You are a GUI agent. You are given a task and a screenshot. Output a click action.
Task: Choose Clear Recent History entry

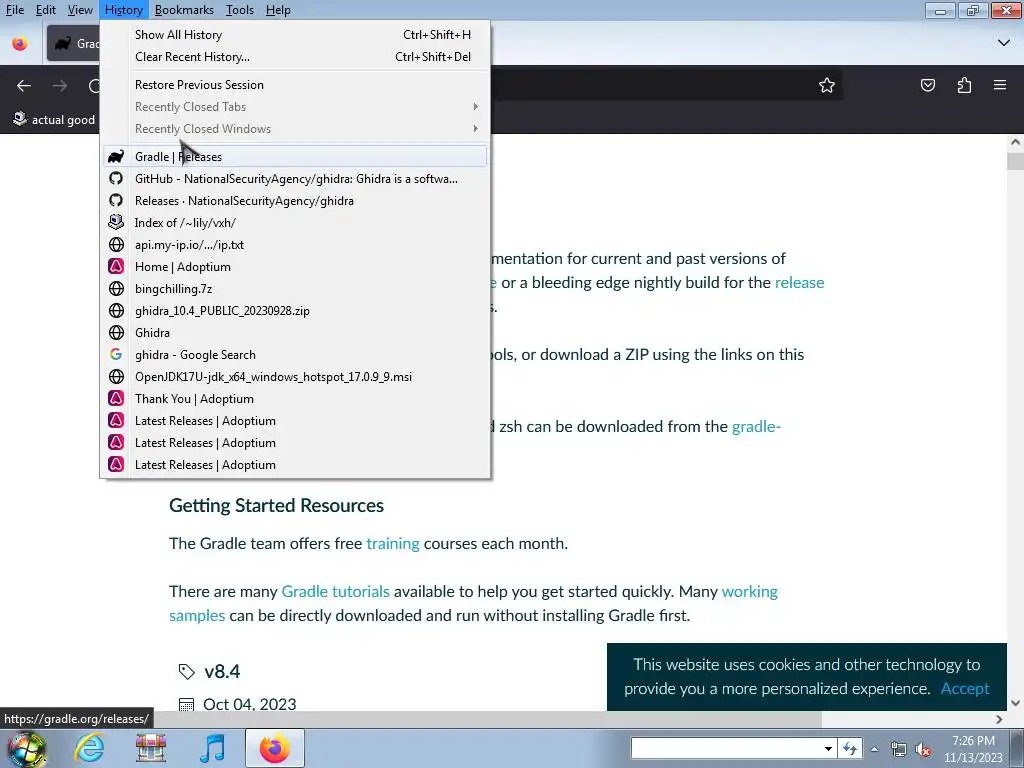[295, 57]
